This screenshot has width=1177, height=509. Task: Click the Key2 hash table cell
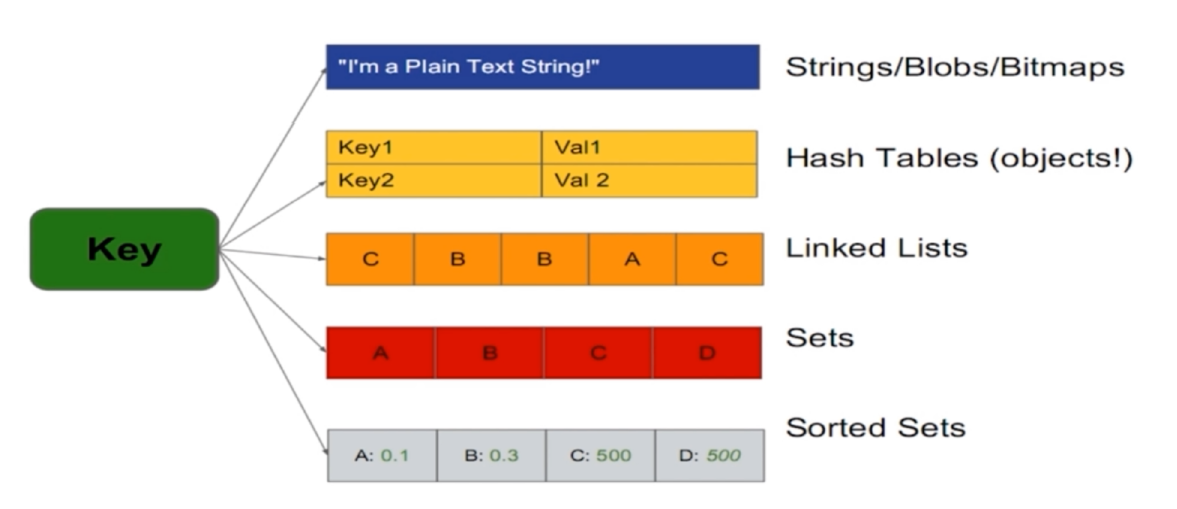coord(433,181)
